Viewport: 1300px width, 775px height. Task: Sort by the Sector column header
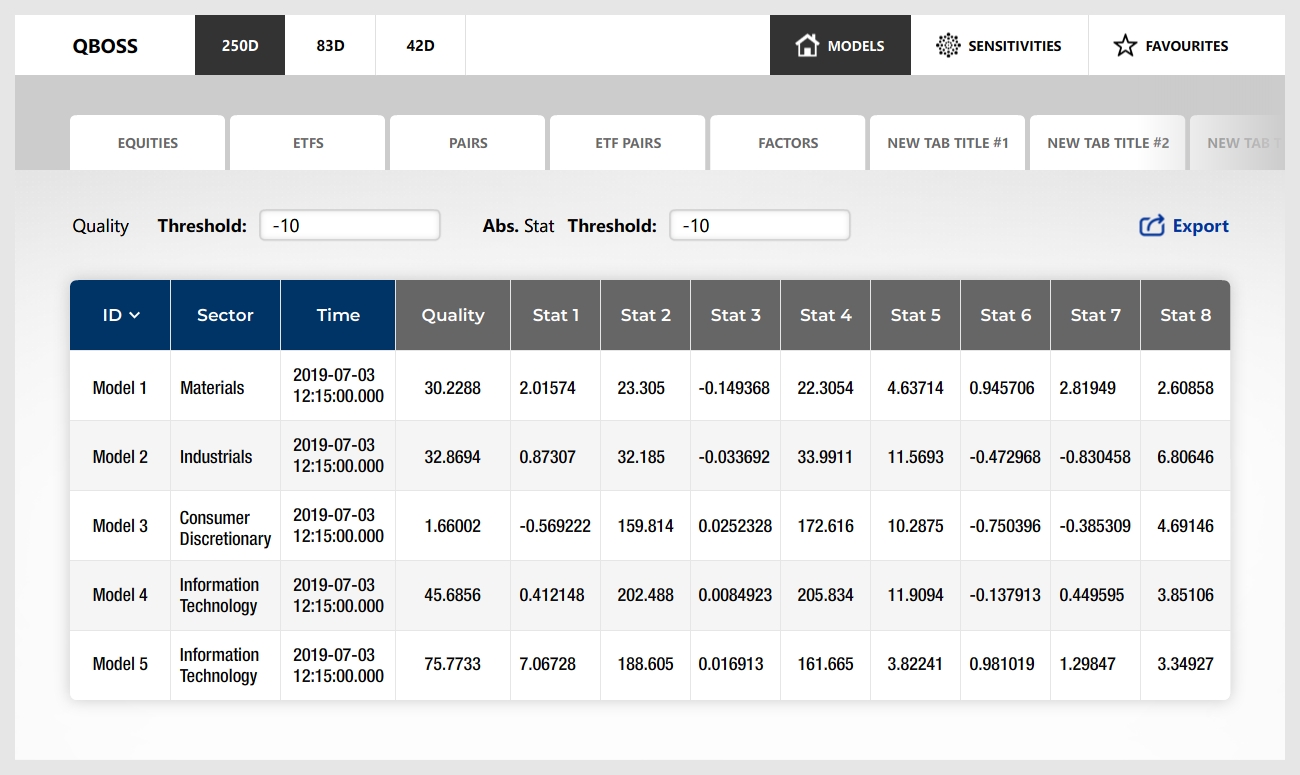pyautogui.click(x=225, y=315)
